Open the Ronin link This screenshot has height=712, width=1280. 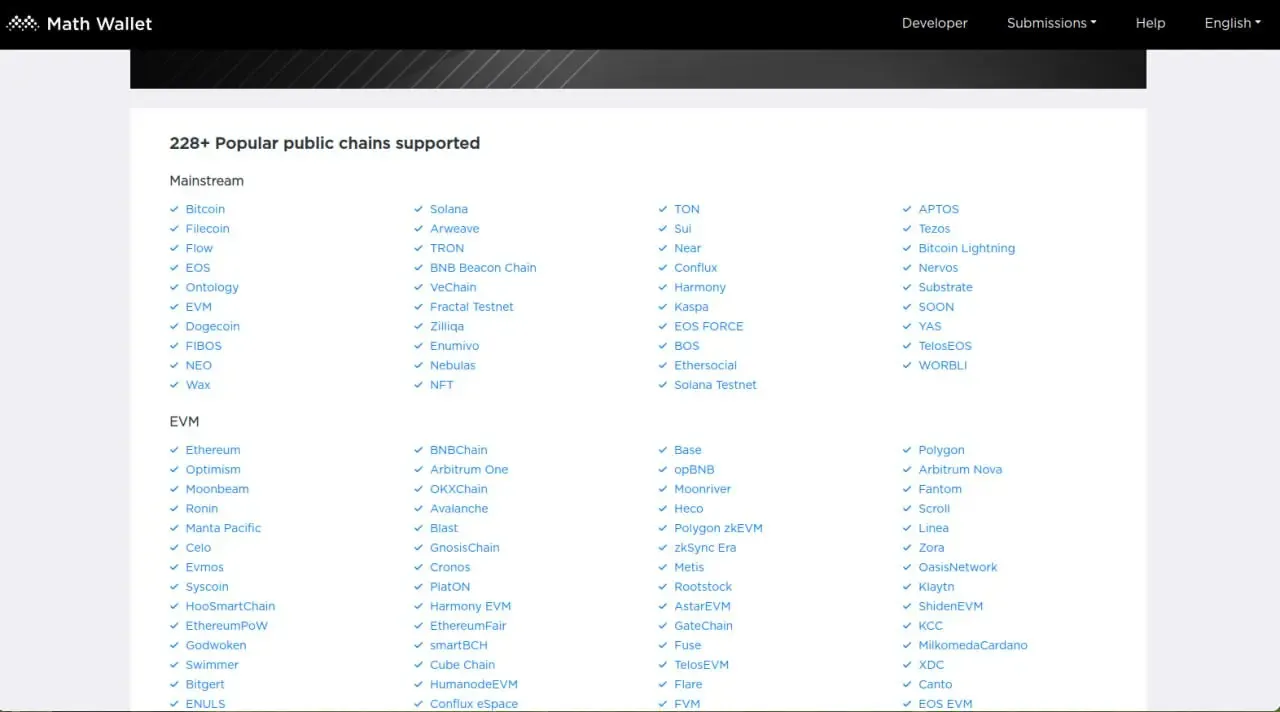pyautogui.click(x=201, y=509)
